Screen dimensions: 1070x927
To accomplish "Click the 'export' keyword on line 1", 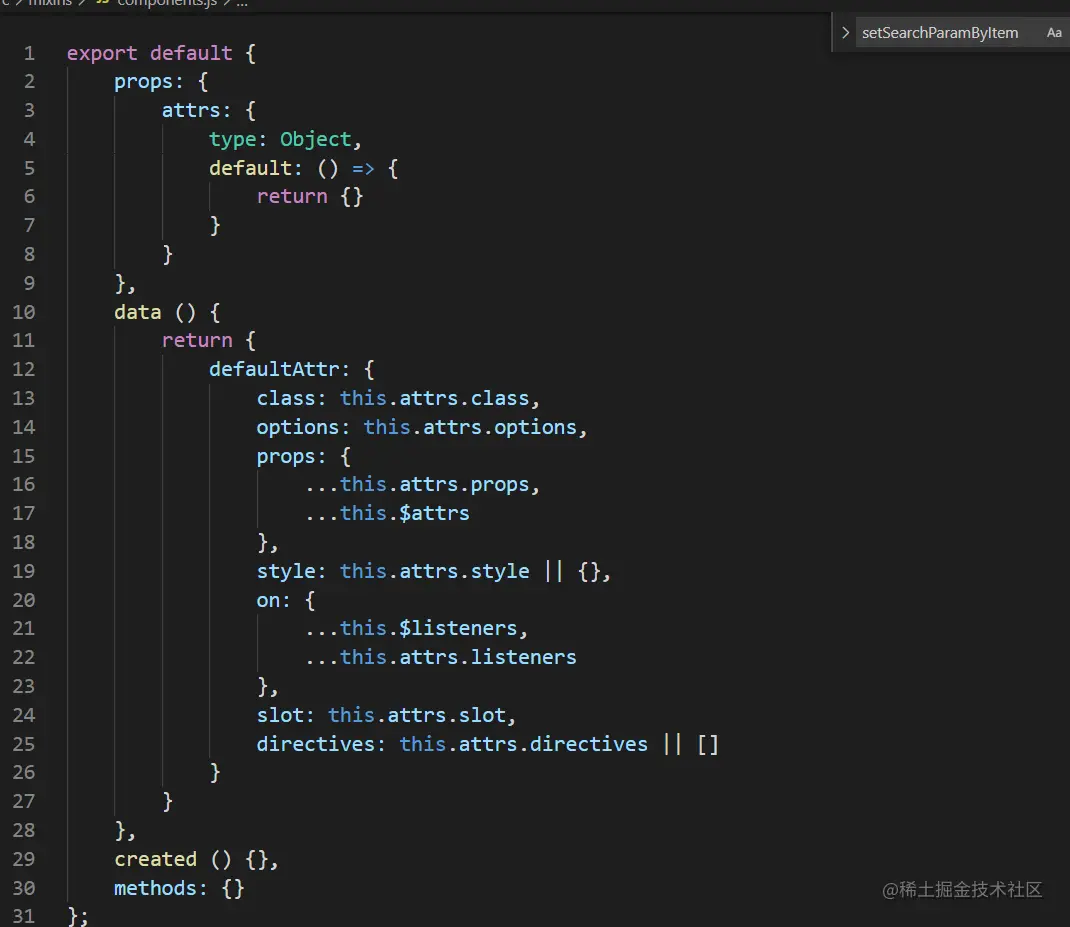I will tap(102, 53).
